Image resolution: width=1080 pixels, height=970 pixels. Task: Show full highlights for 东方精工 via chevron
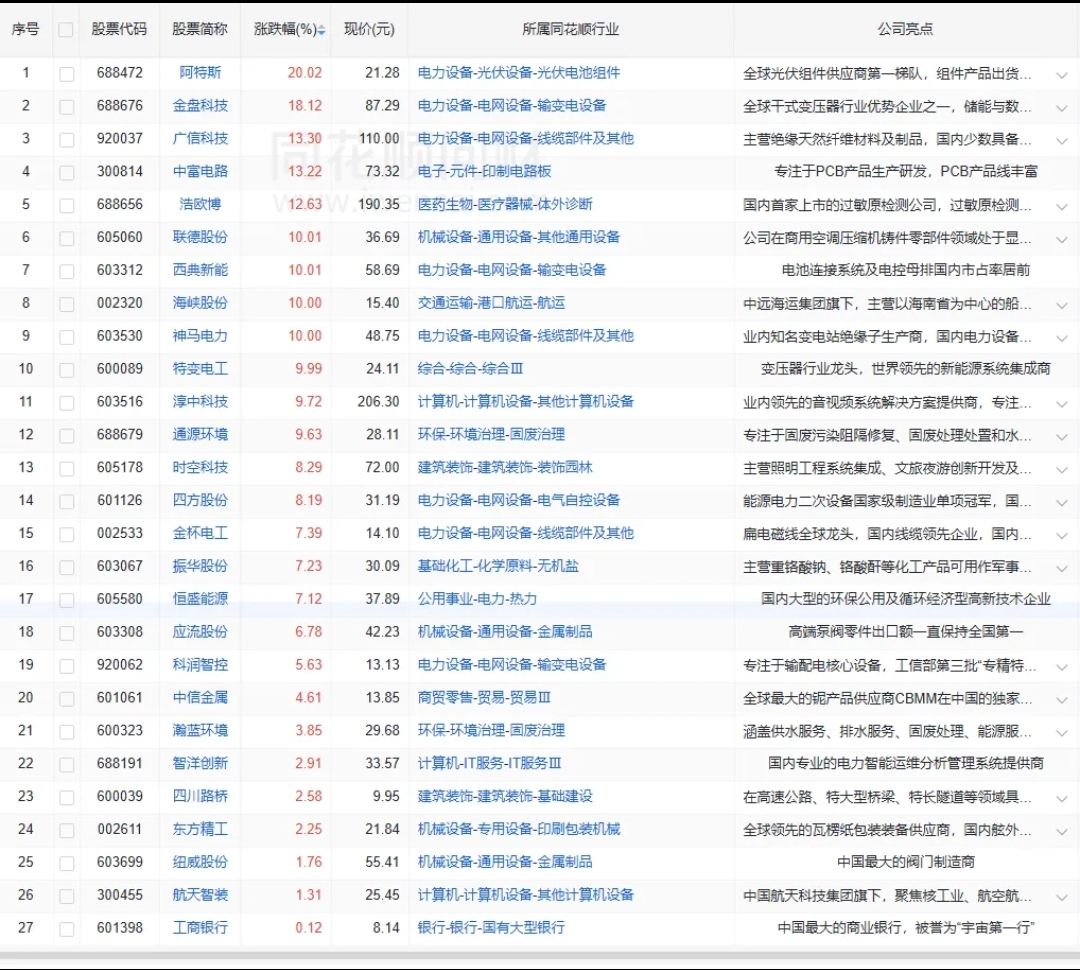[1061, 830]
